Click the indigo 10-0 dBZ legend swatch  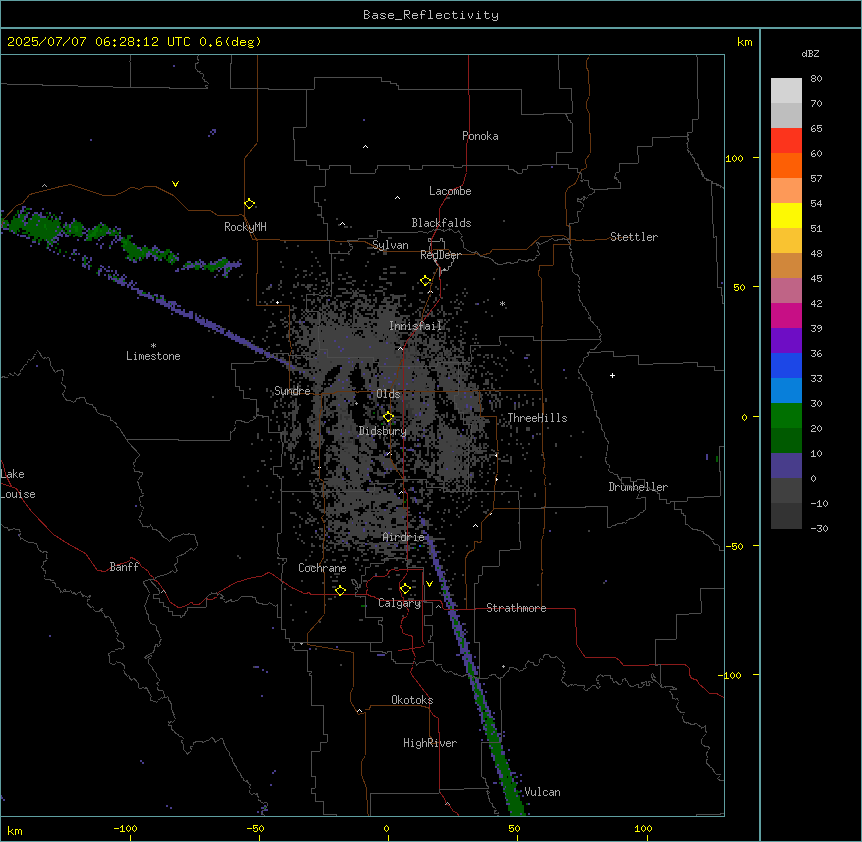click(x=786, y=466)
